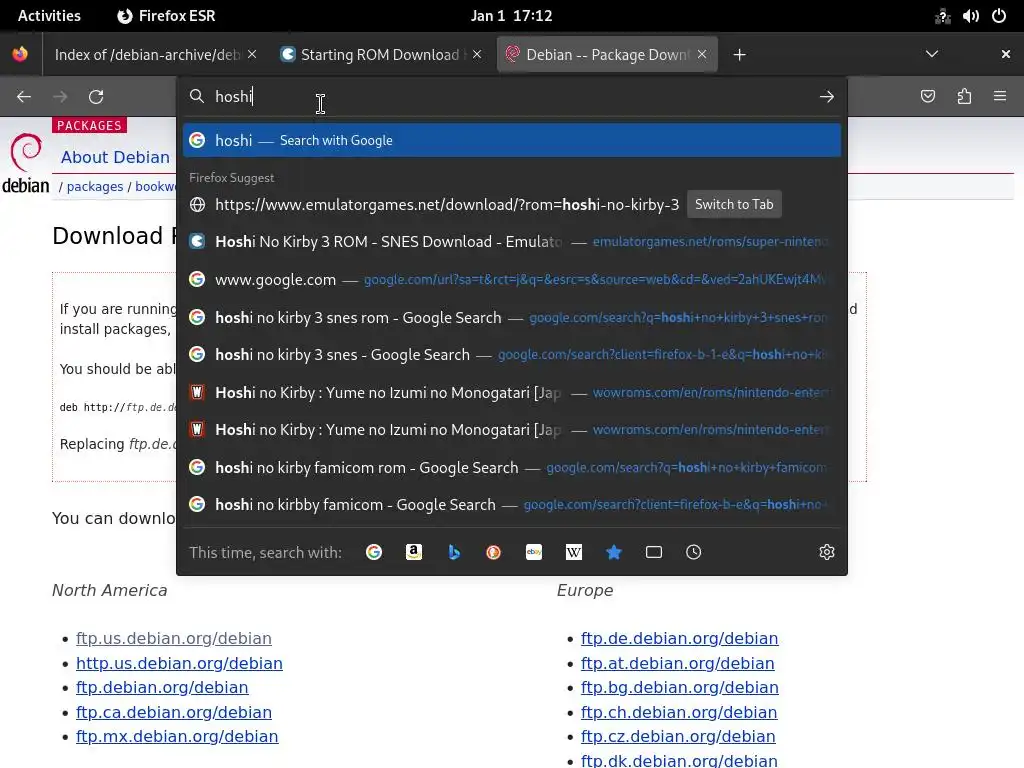Click the go arrow in address bar
1024x768 pixels.
click(x=827, y=97)
